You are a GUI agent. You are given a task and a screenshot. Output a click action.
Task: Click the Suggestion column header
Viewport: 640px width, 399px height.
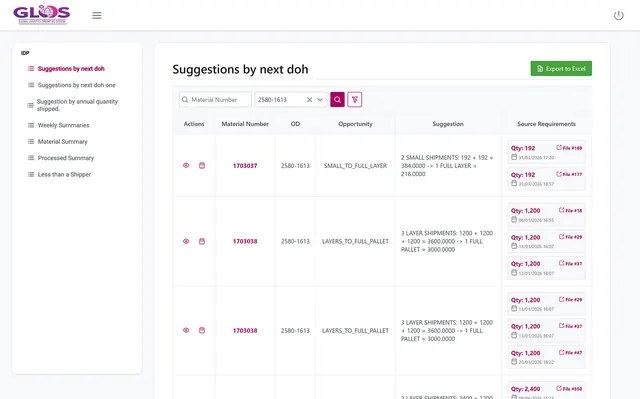tap(448, 124)
